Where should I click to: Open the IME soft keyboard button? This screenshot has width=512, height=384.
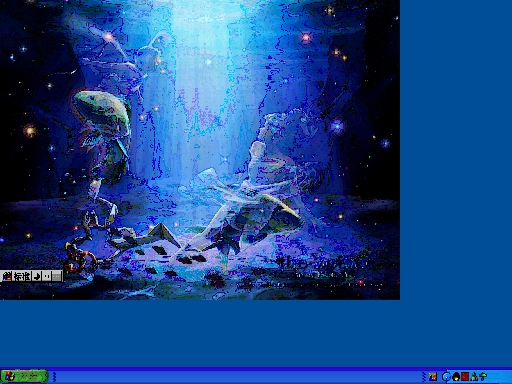57,276
